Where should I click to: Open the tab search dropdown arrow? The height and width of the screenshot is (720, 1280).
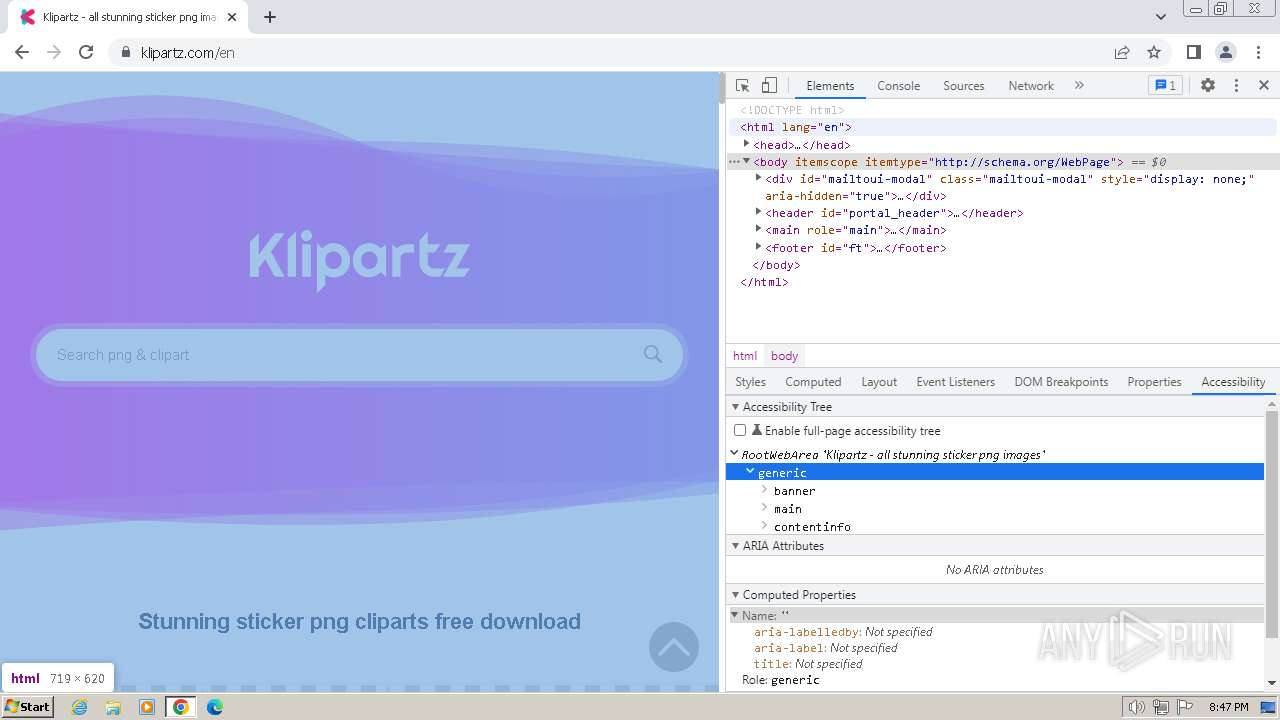(1161, 17)
